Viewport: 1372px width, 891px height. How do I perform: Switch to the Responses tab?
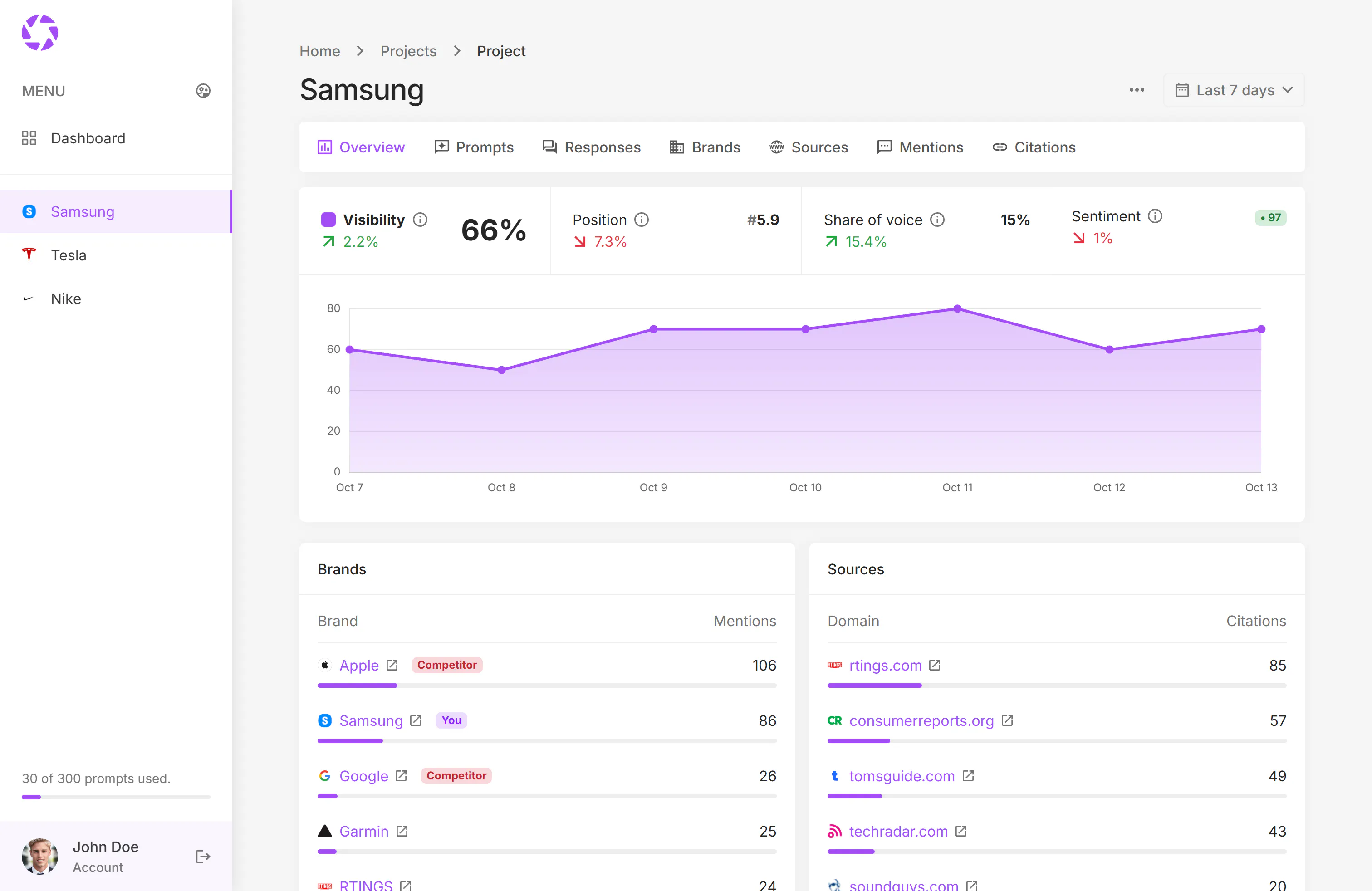point(592,147)
